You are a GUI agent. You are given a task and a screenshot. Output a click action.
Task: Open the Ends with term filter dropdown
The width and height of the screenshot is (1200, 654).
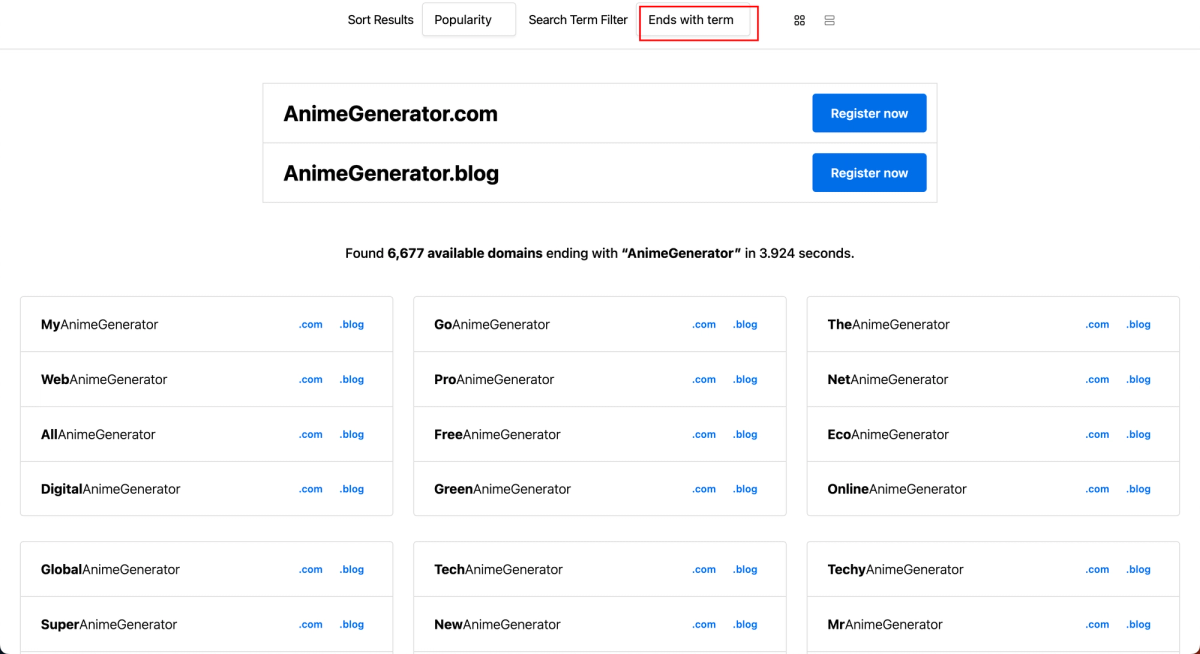pos(695,20)
